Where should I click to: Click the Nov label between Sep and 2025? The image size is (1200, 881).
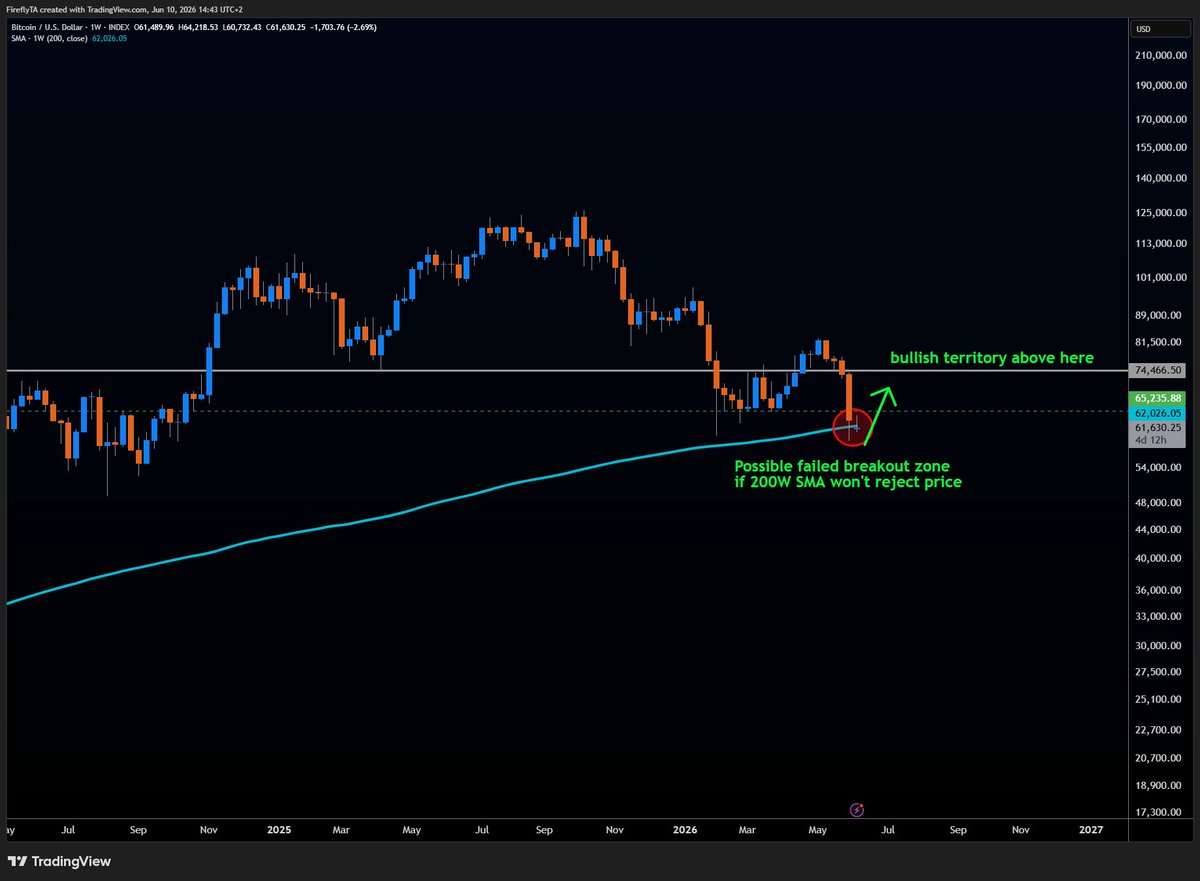coord(209,830)
